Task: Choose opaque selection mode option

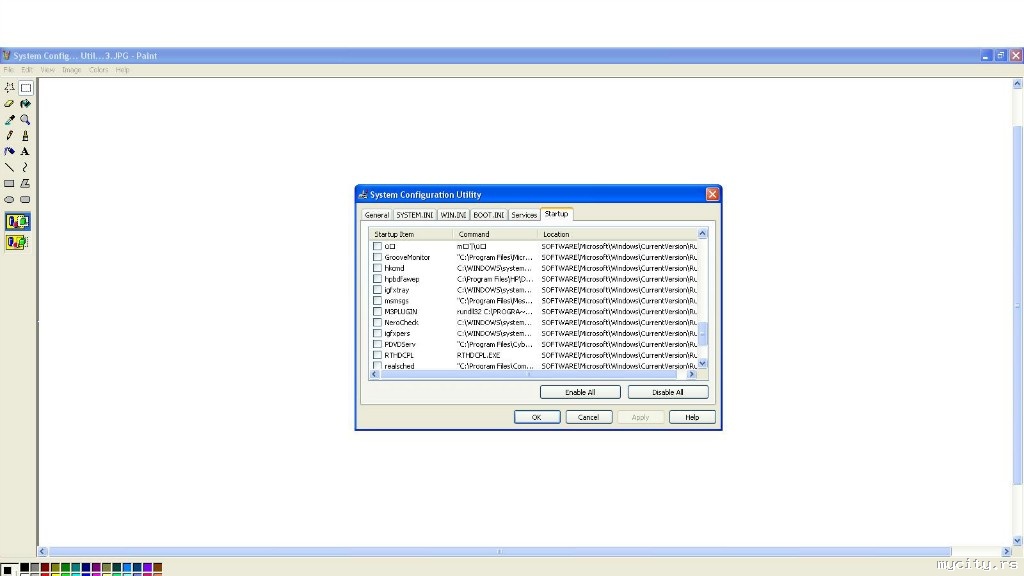Action: (x=17, y=221)
